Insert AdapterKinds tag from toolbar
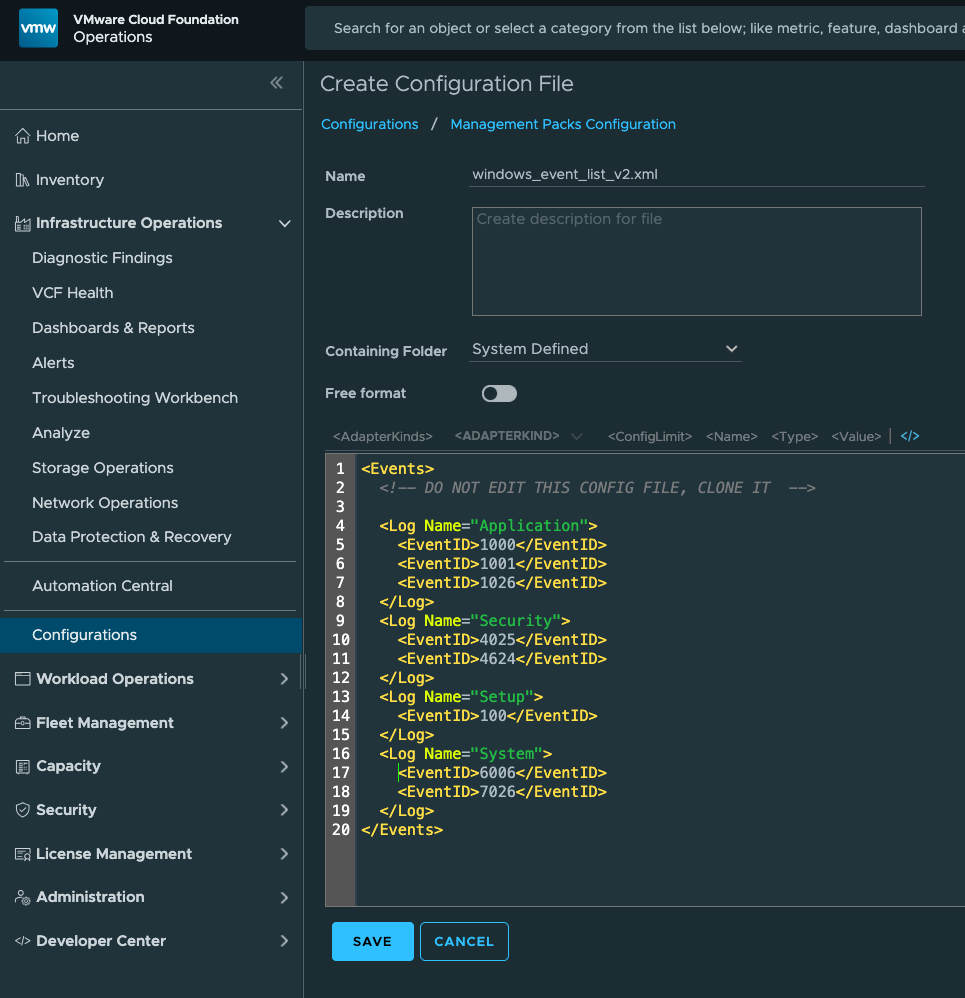The width and height of the screenshot is (965, 998). click(x=383, y=437)
